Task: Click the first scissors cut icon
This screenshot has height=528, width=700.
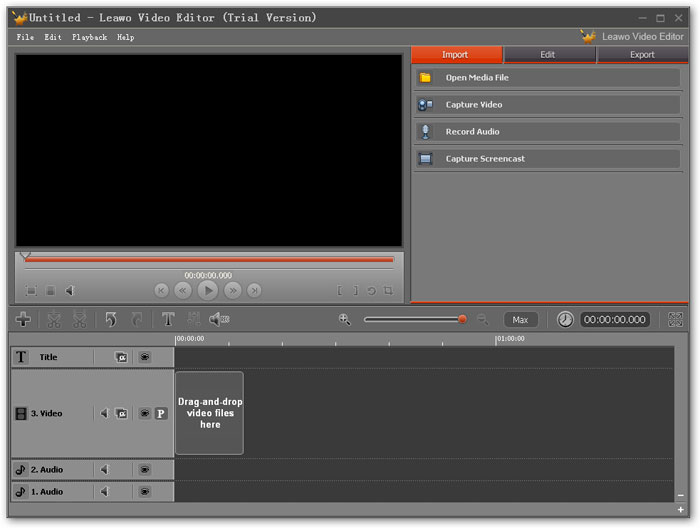Action: [x=54, y=319]
